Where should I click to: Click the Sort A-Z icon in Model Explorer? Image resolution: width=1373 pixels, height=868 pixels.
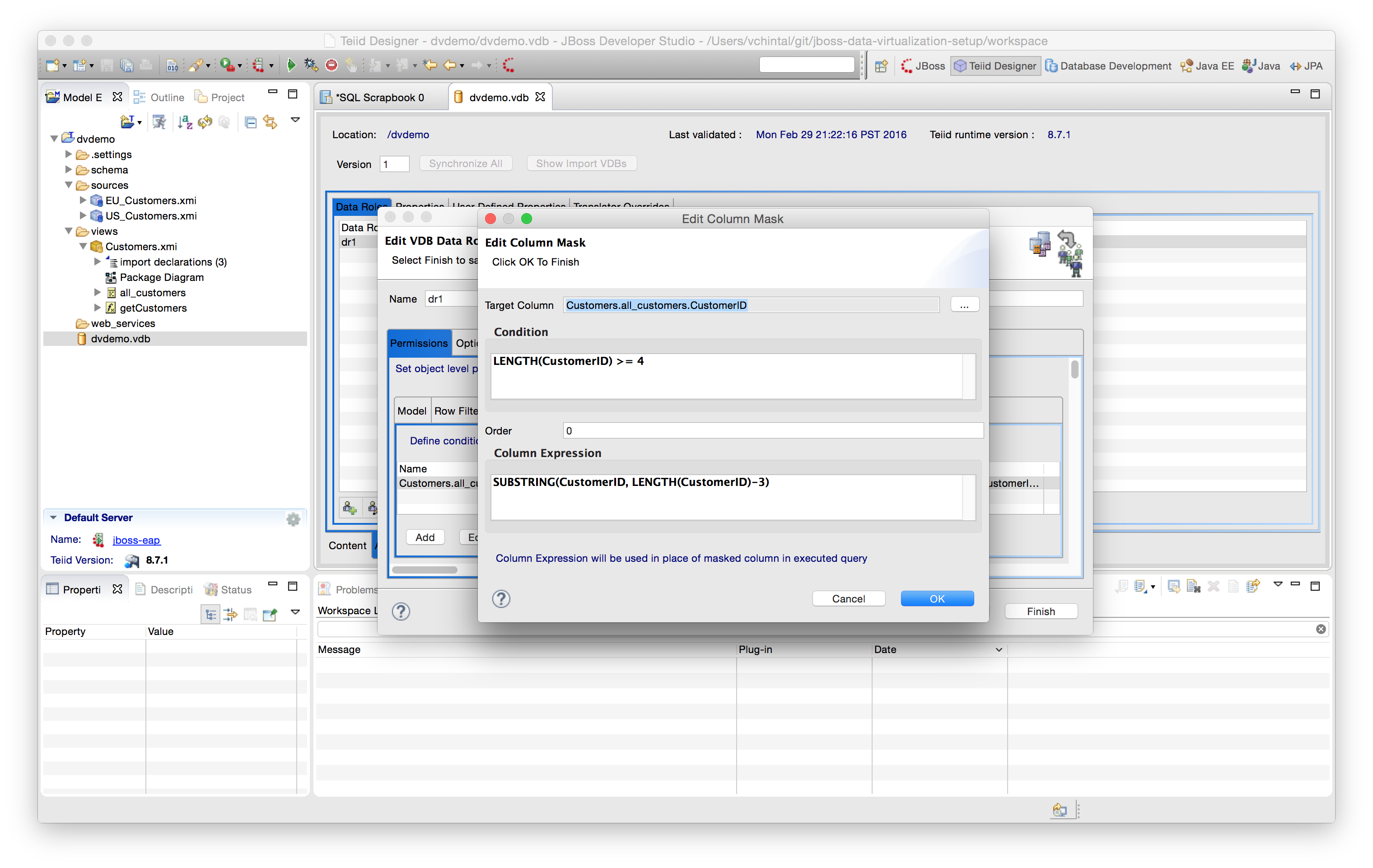click(x=185, y=121)
